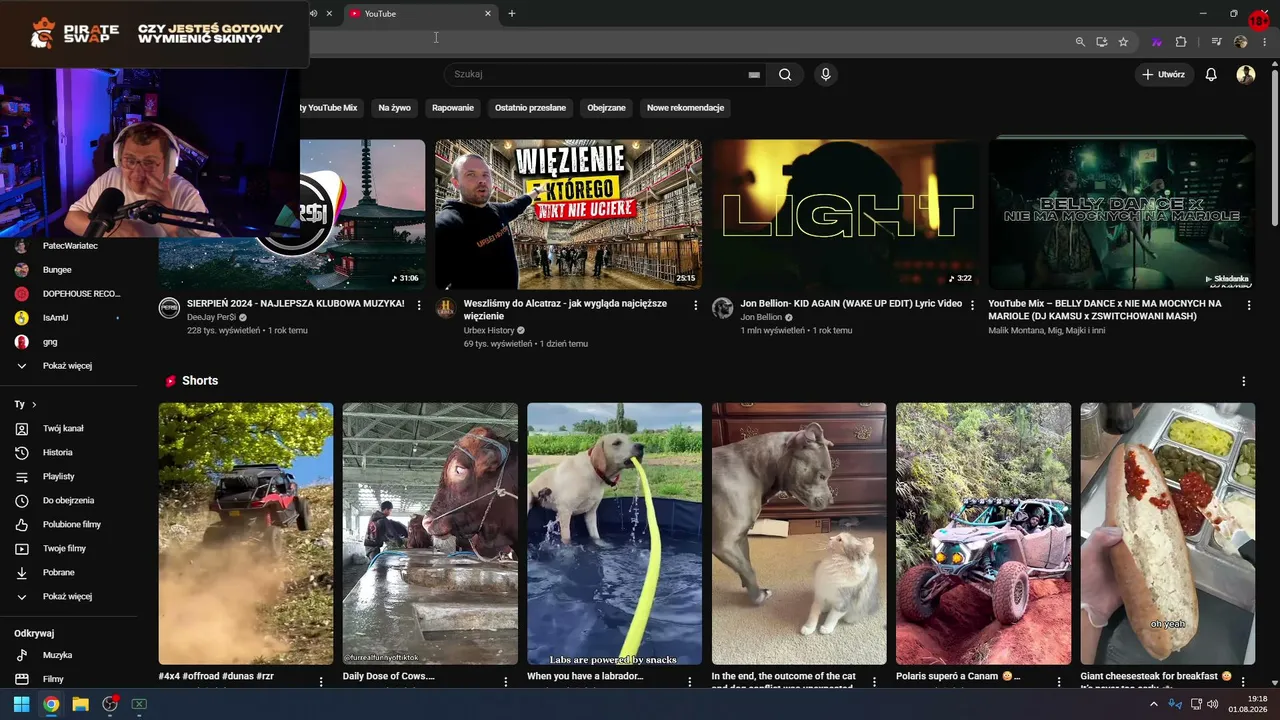The image size is (1280, 720).
Task: Open options for Polaris superó a Canam short
Action: coord(1058,681)
